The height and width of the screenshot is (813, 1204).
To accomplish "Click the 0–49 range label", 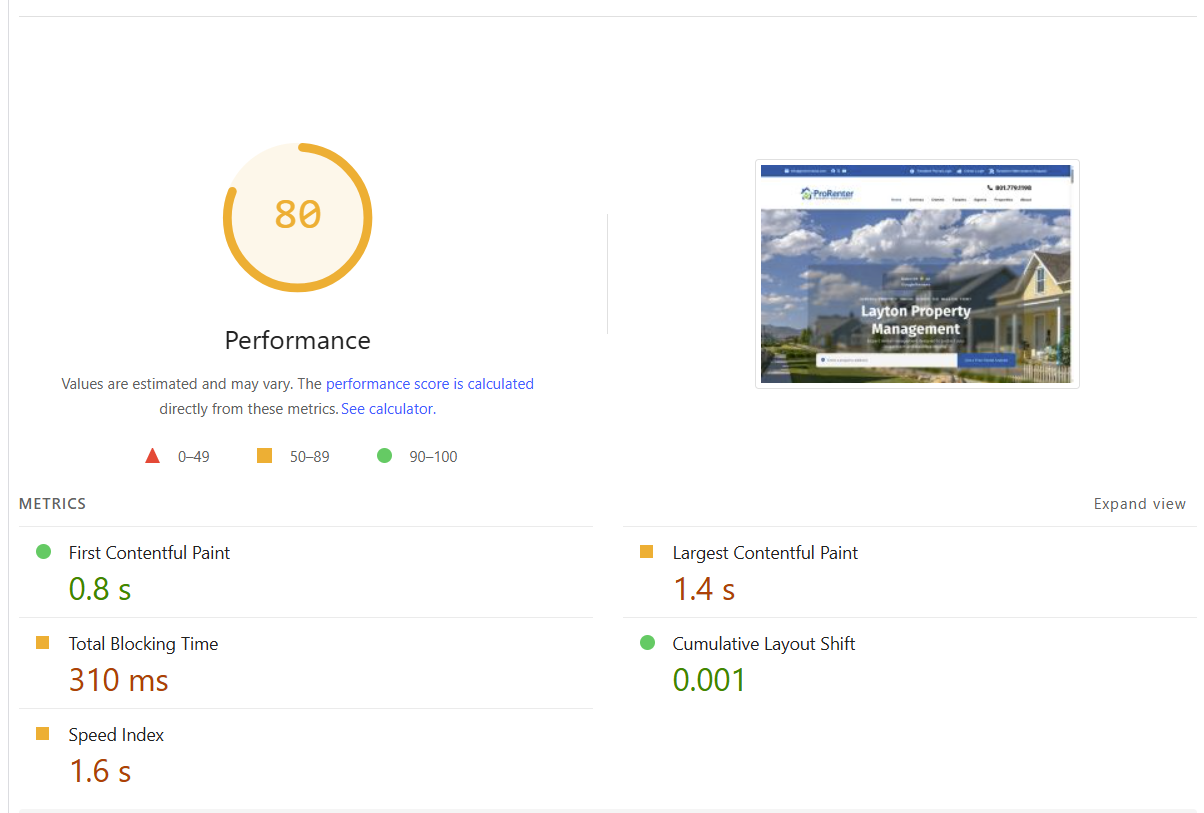I will tap(194, 457).
